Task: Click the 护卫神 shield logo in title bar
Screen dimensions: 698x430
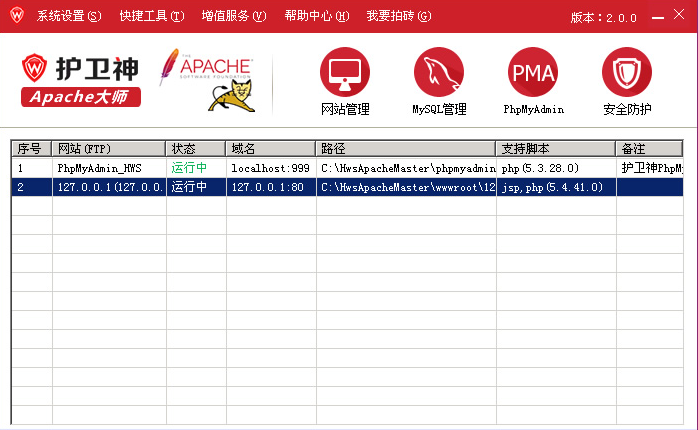Action: tap(17, 15)
